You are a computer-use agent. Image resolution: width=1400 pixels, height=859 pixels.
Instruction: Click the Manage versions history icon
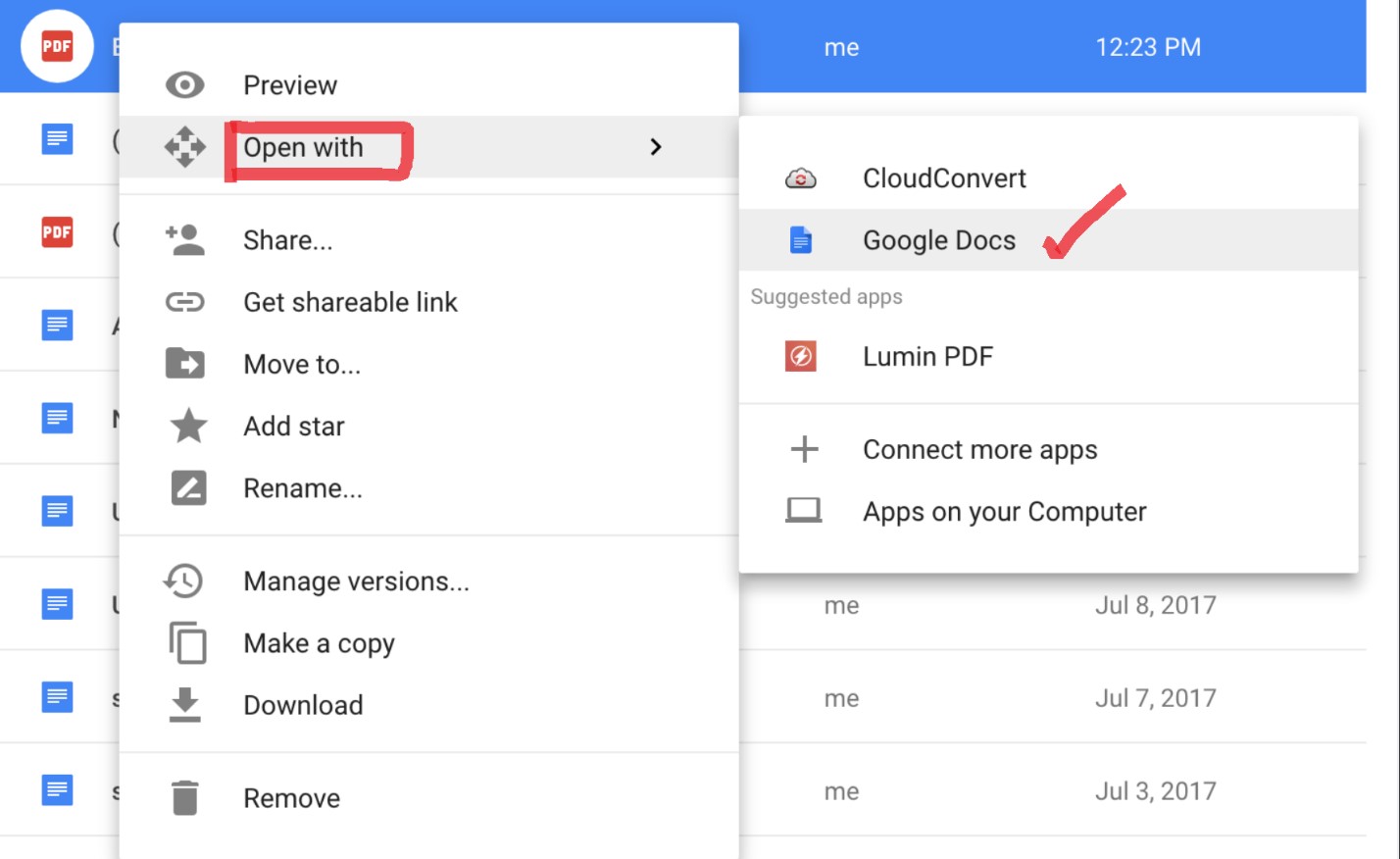pyautogui.click(x=186, y=581)
